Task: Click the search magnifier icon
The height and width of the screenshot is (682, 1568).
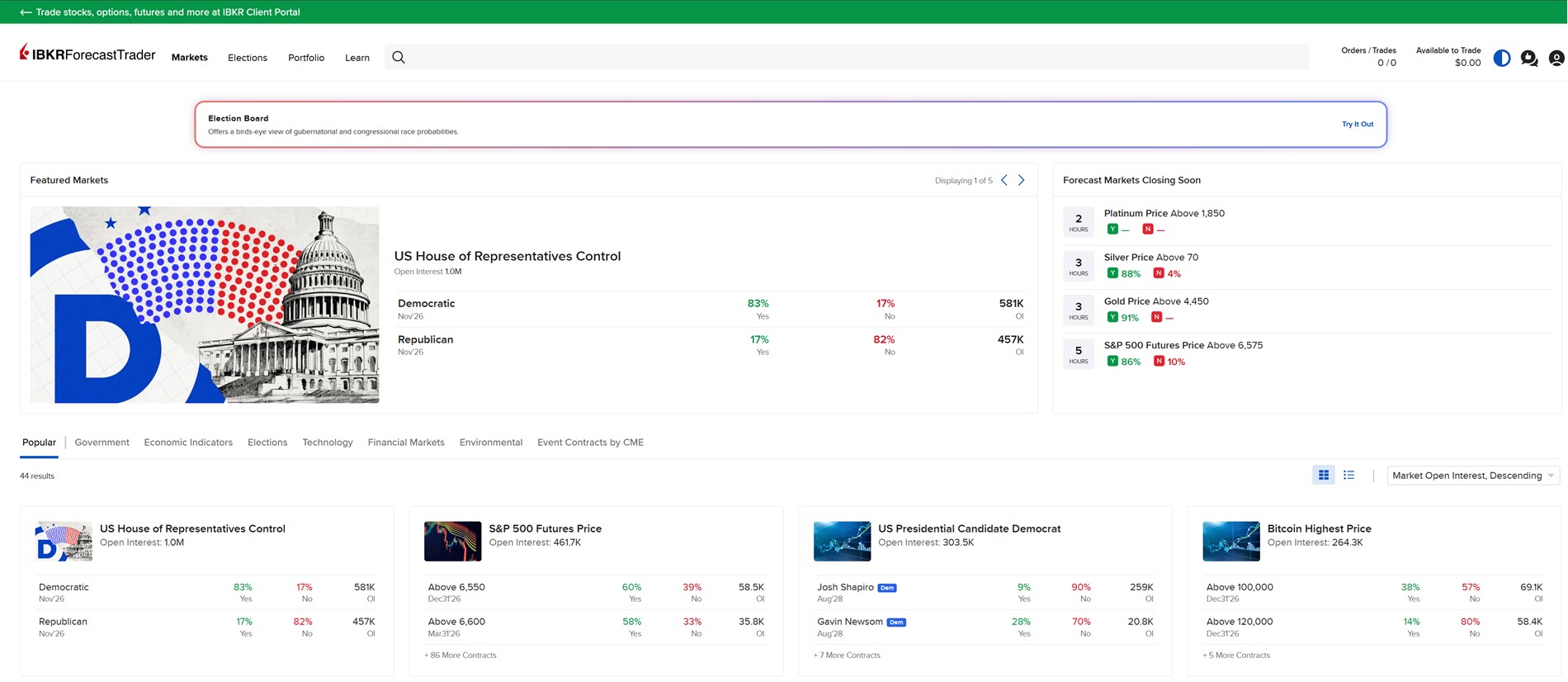Action: pos(399,57)
